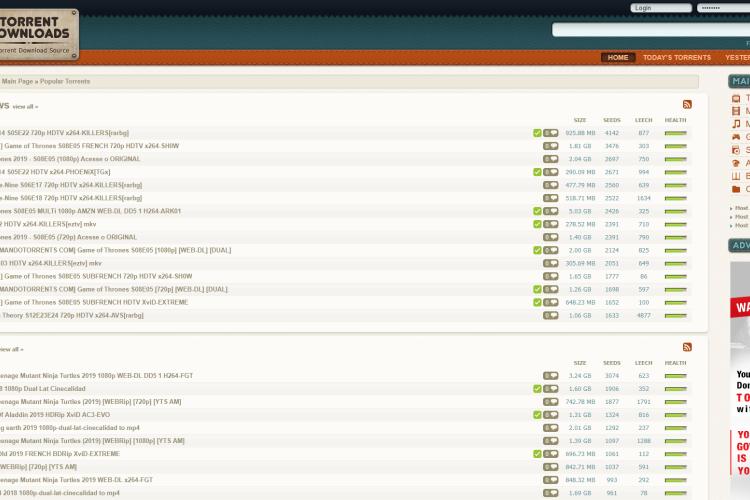This screenshot has height=500, width=750.
Task: Open the television icon category in sidebar
Action: (x=736, y=99)
